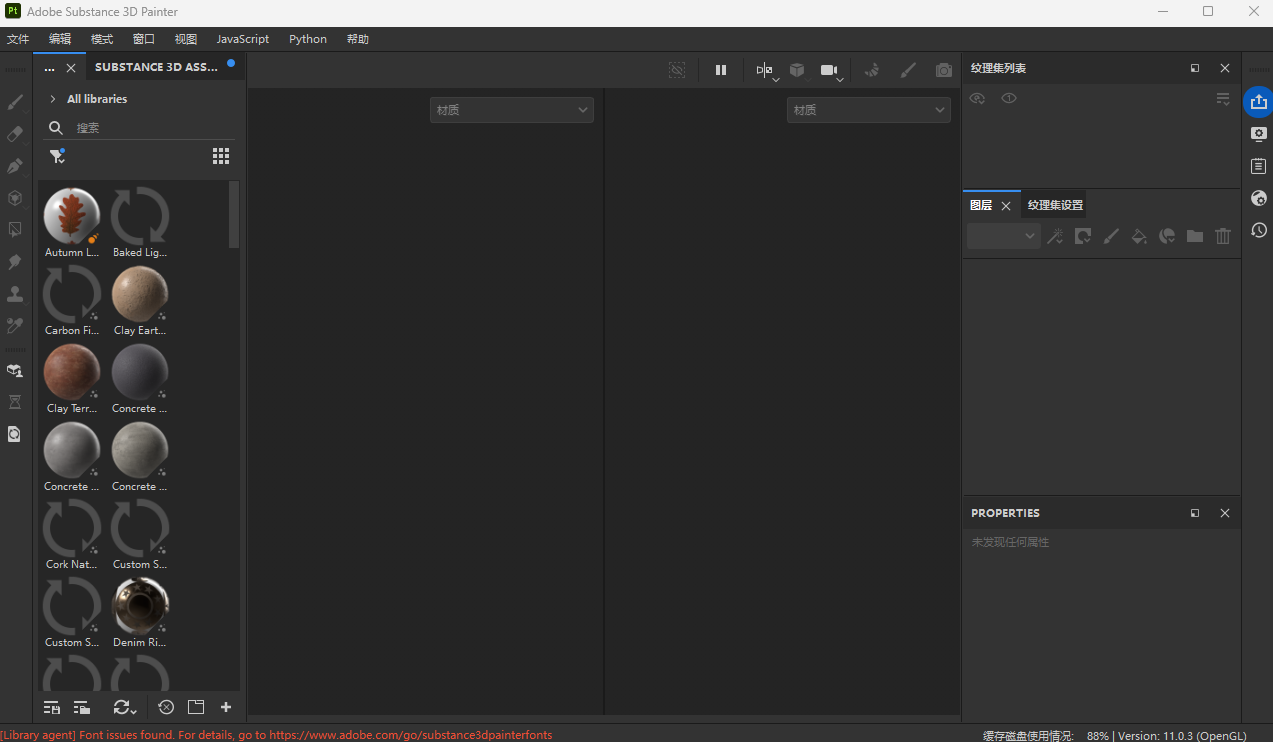Click the blue export textures button
This screenshot has width=1273, height=742.
1258,102
